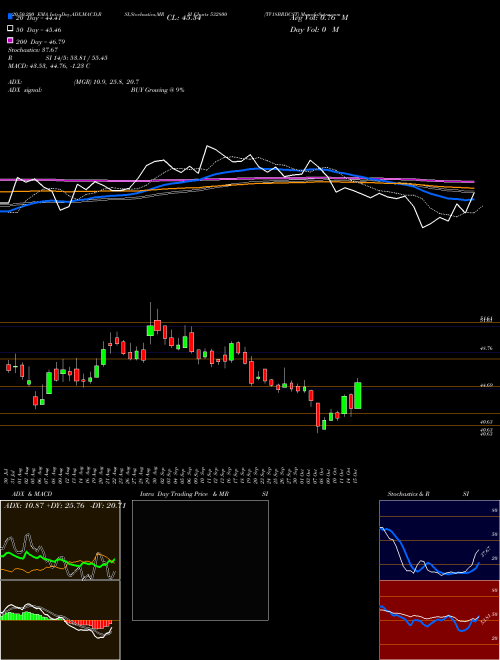Image resolution: width=500 pixels, height=660 pixels.
Task: Click the BUY Growing @ 9% signal text
Action: click(157, 90)
